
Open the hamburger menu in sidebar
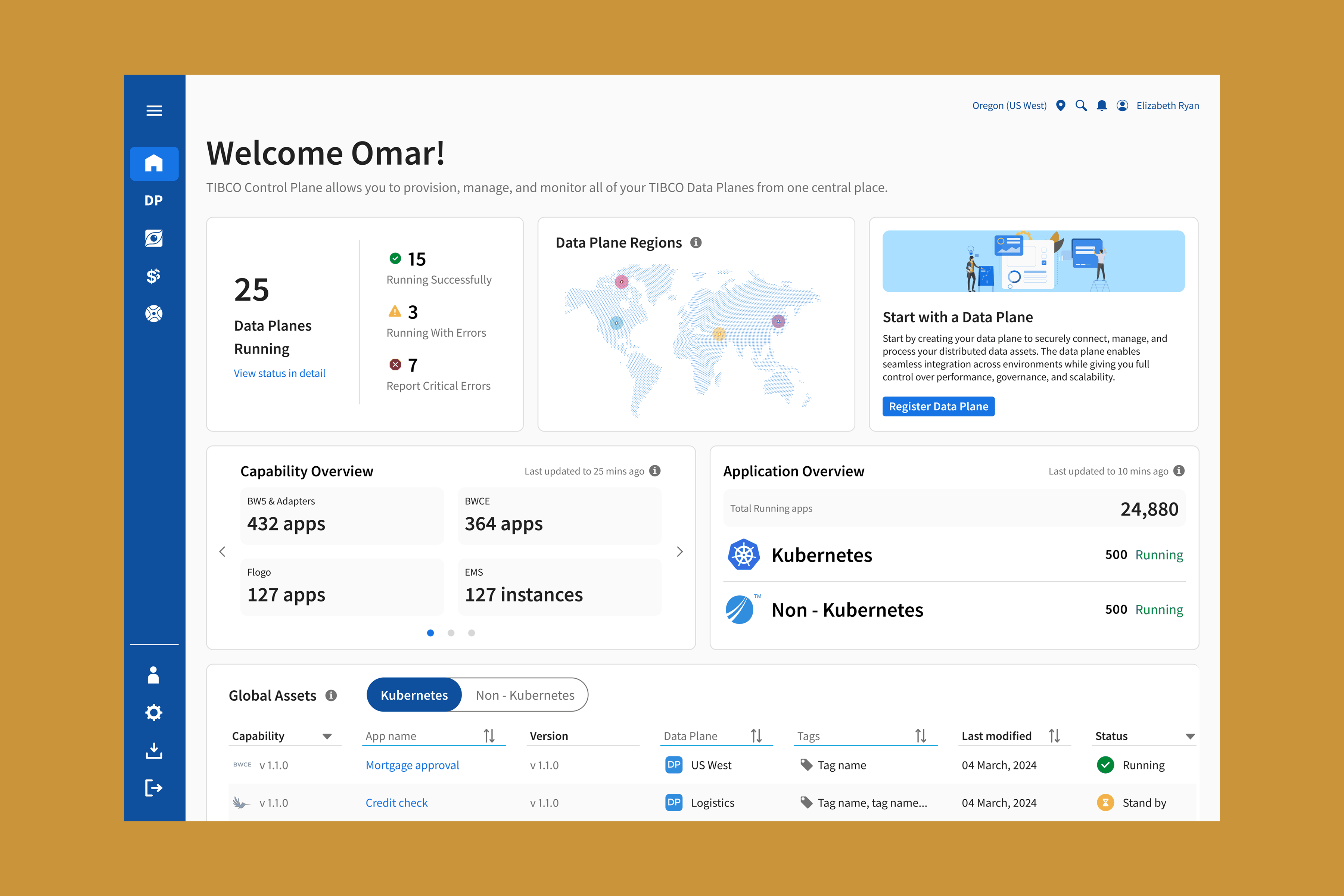154,110
